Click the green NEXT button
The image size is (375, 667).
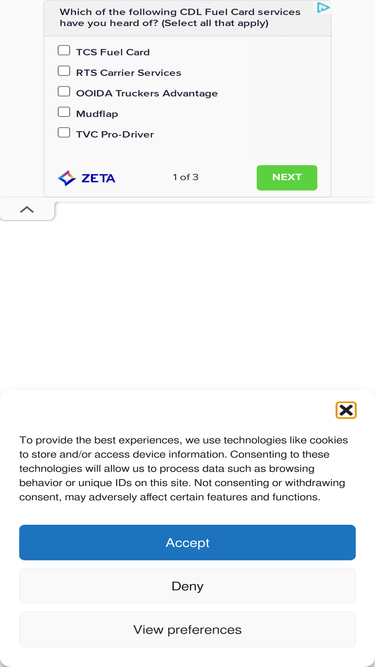coord(287,177)
